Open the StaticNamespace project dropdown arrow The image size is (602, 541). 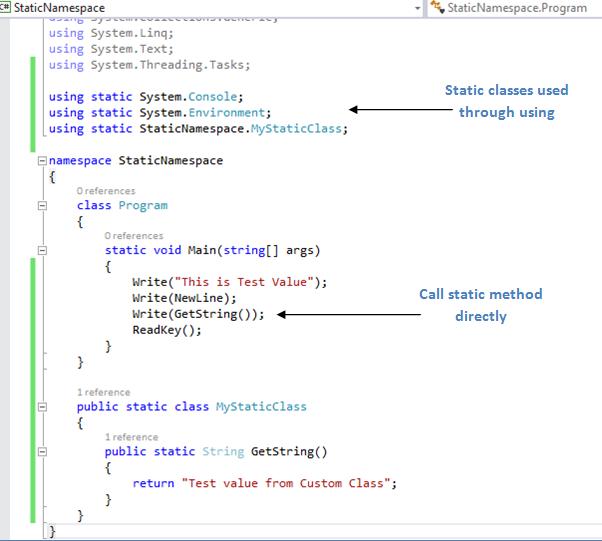pos(418,8)
